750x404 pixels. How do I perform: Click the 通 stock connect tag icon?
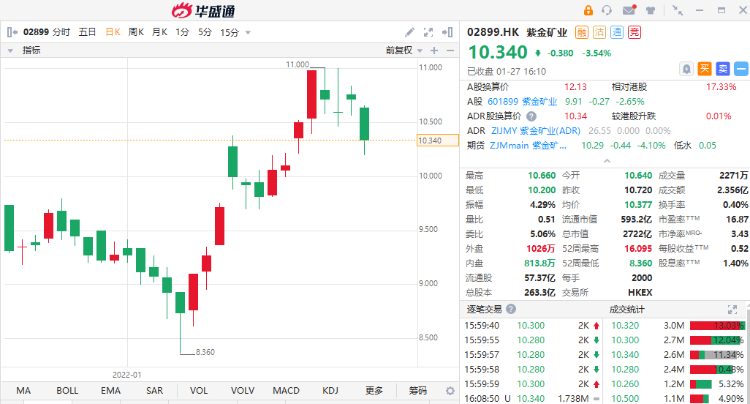coord(617,33)
